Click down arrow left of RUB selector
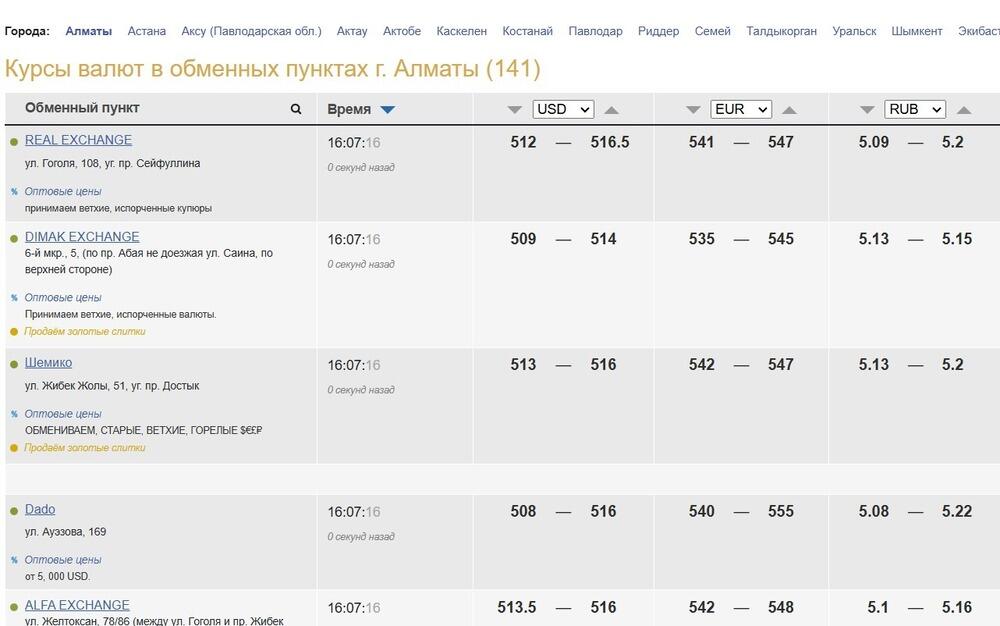 click(866, 110)
